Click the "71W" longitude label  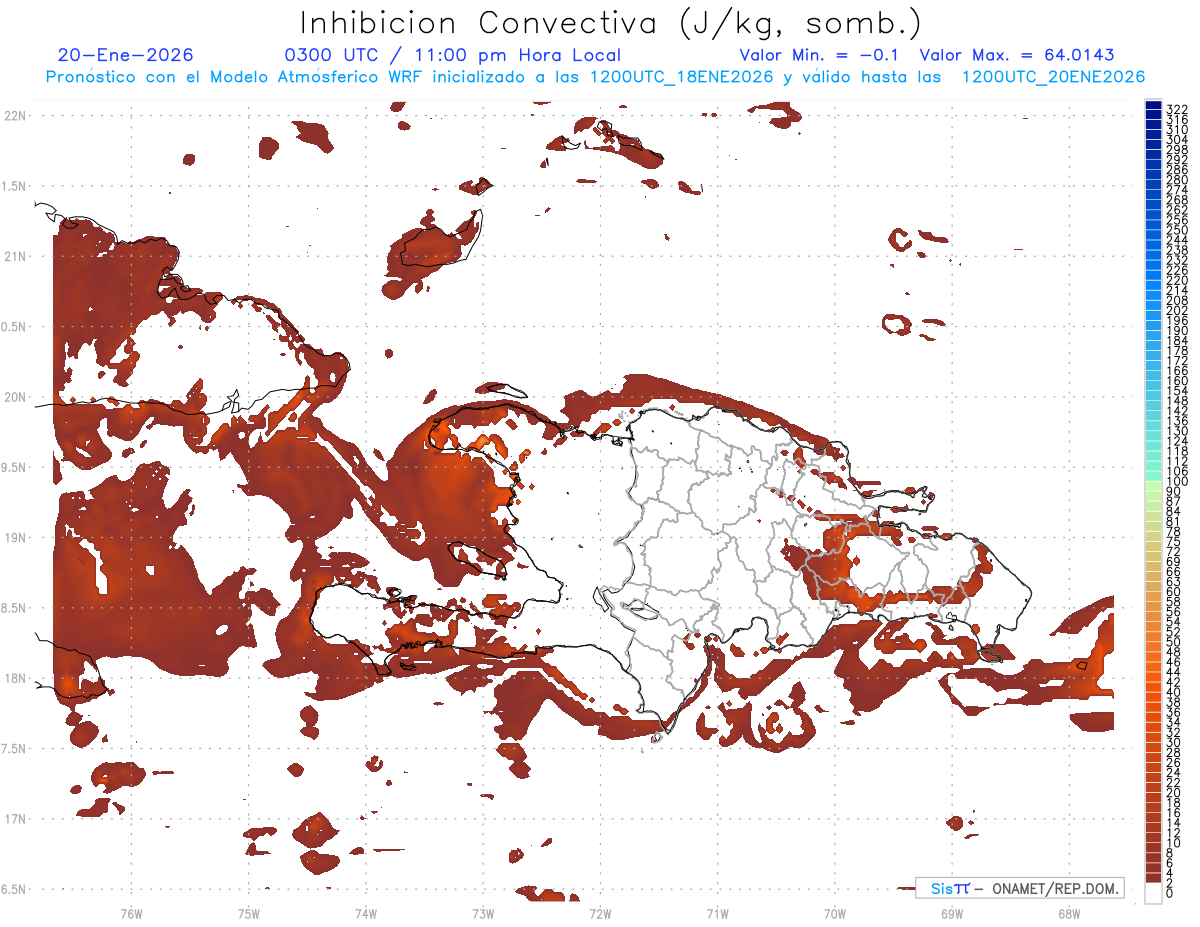pos(717,912)
